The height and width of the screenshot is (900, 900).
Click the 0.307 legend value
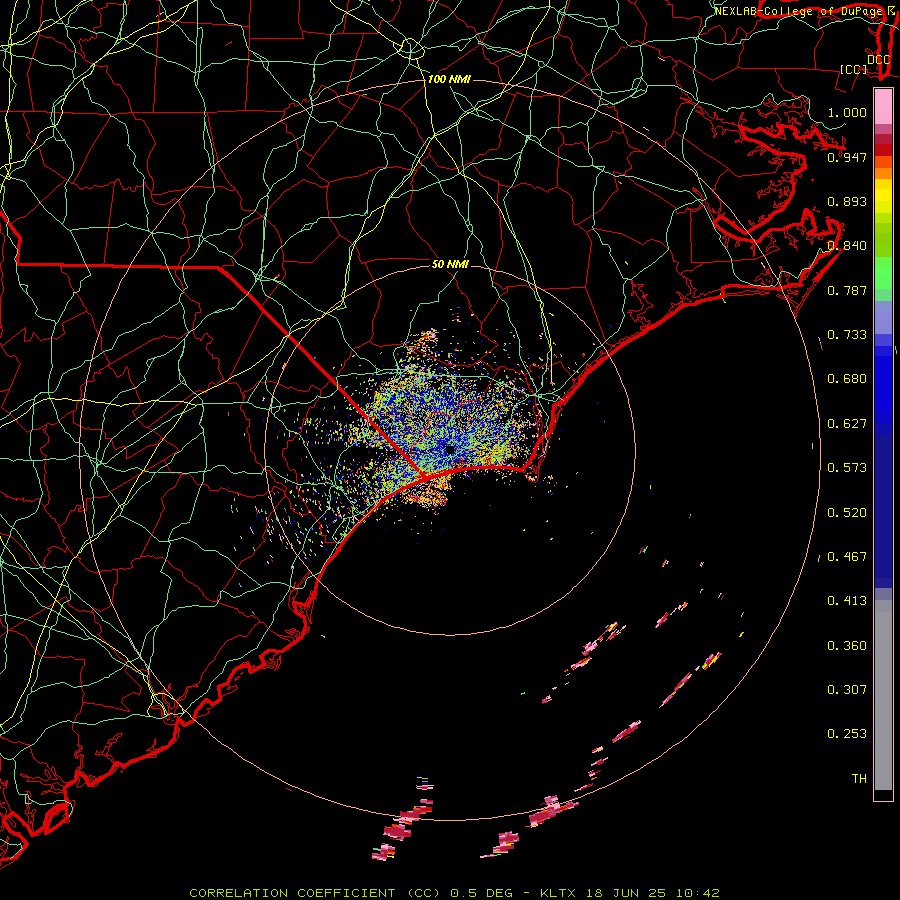[x=847, y=690]
